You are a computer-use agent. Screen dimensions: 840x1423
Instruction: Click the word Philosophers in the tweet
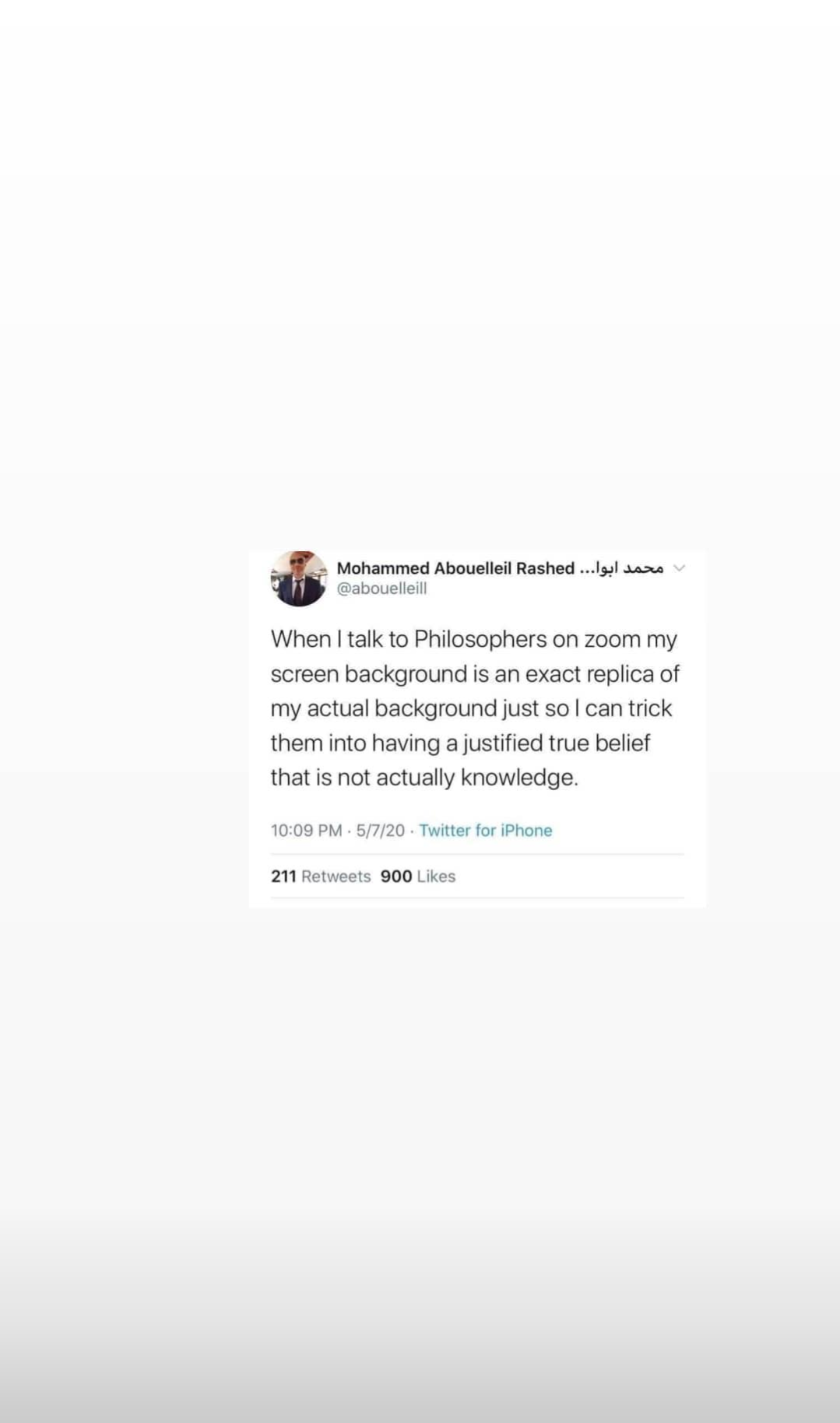[x=480, y=639]
